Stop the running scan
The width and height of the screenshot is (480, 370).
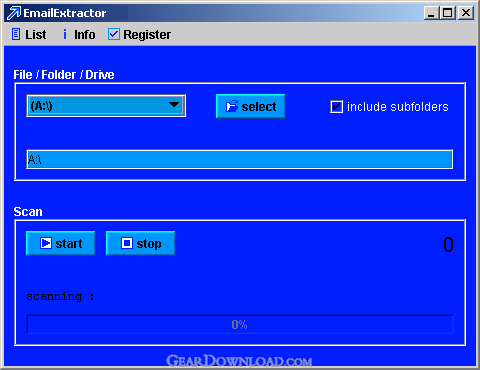(141, 243)
